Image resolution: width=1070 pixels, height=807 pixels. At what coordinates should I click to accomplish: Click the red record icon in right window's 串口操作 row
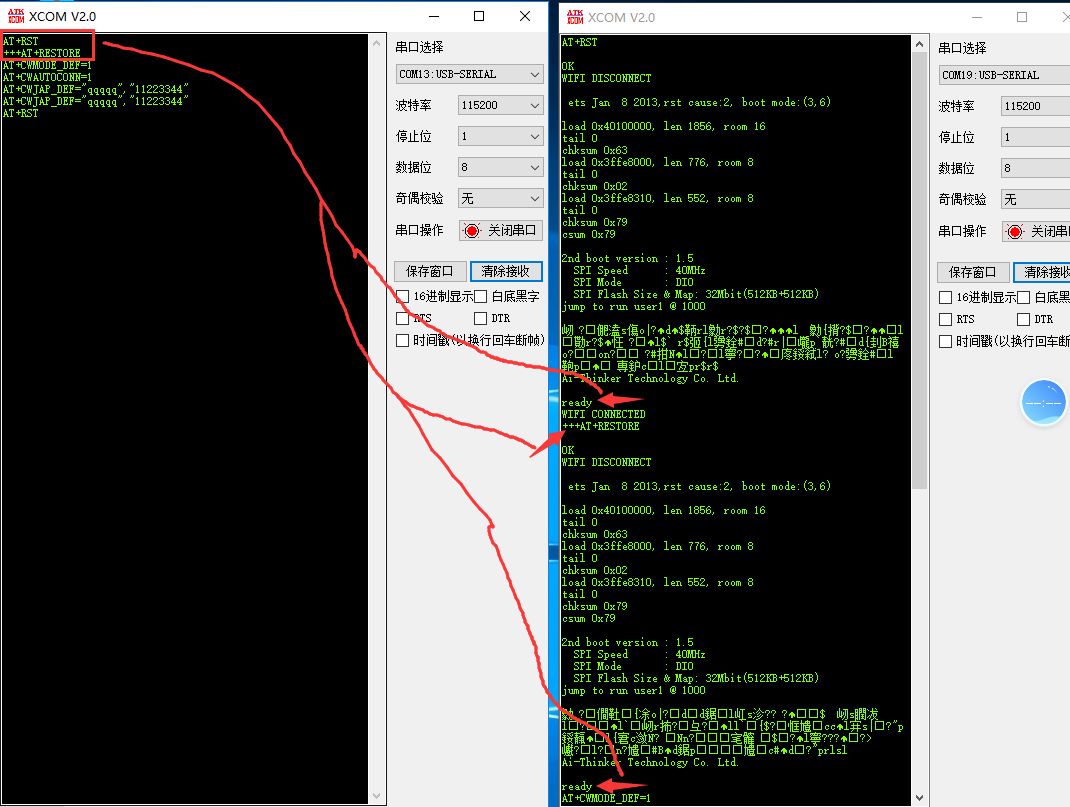pos(1015,232)
